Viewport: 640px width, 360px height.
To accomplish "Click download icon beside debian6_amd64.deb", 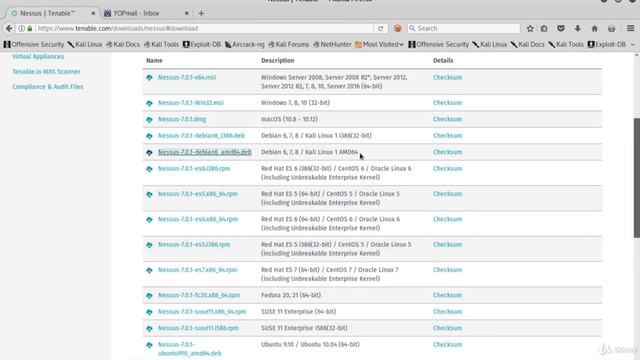I will [x=149, y=152].
